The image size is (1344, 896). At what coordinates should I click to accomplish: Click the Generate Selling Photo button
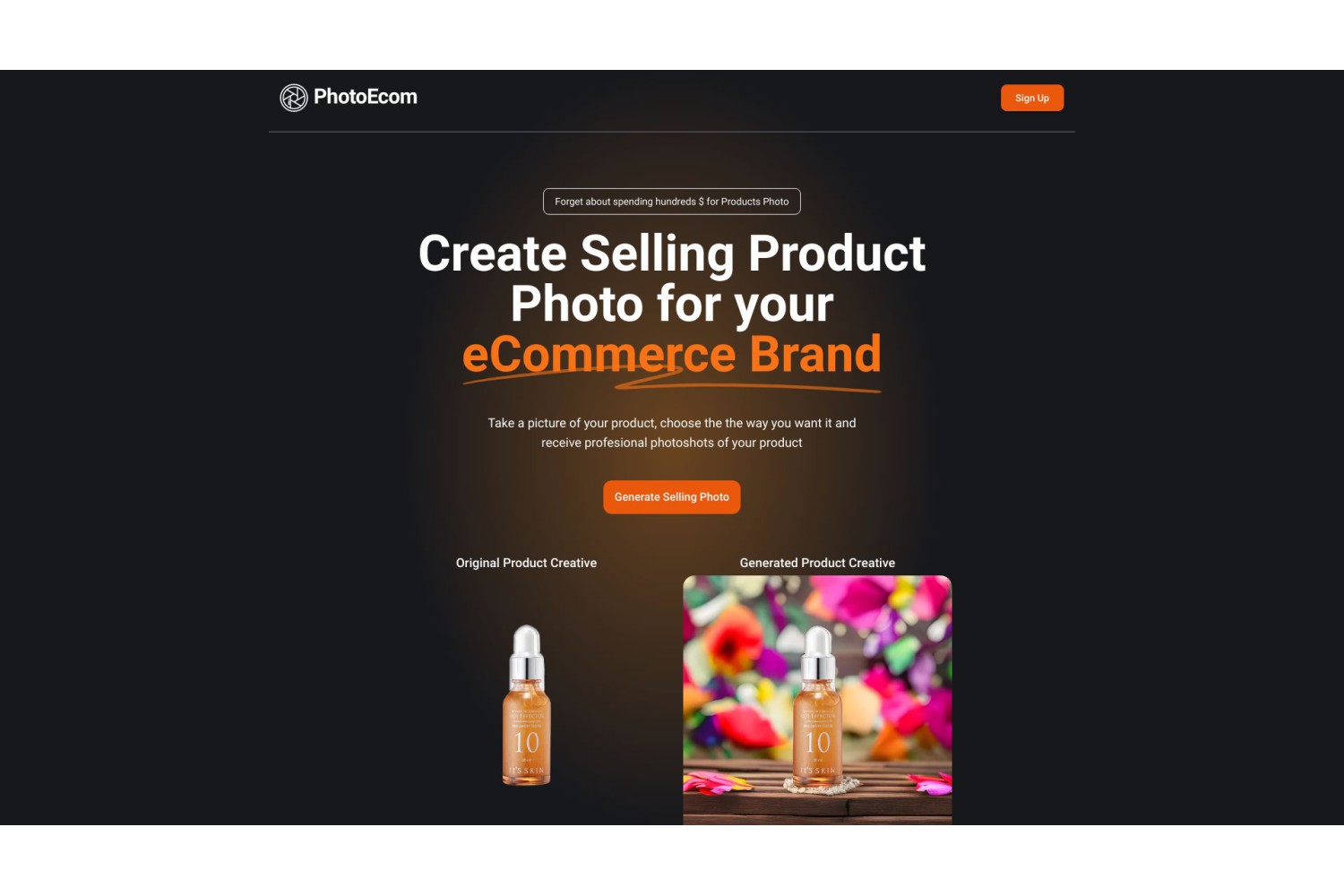pyautogui.click(x=672, y=497)
